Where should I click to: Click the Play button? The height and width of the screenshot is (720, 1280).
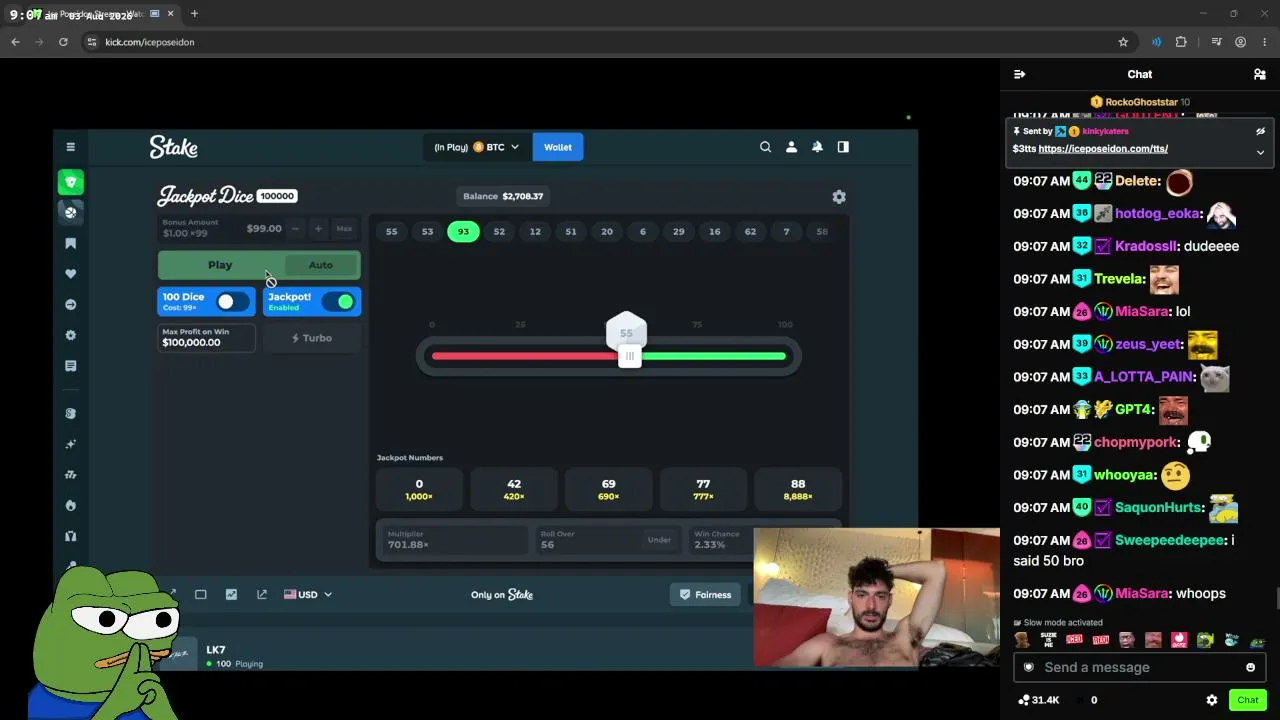click(x=220, y=265)
